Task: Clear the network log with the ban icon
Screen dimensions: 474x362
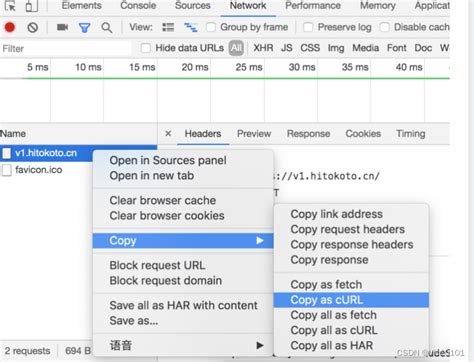Action: 33,27
